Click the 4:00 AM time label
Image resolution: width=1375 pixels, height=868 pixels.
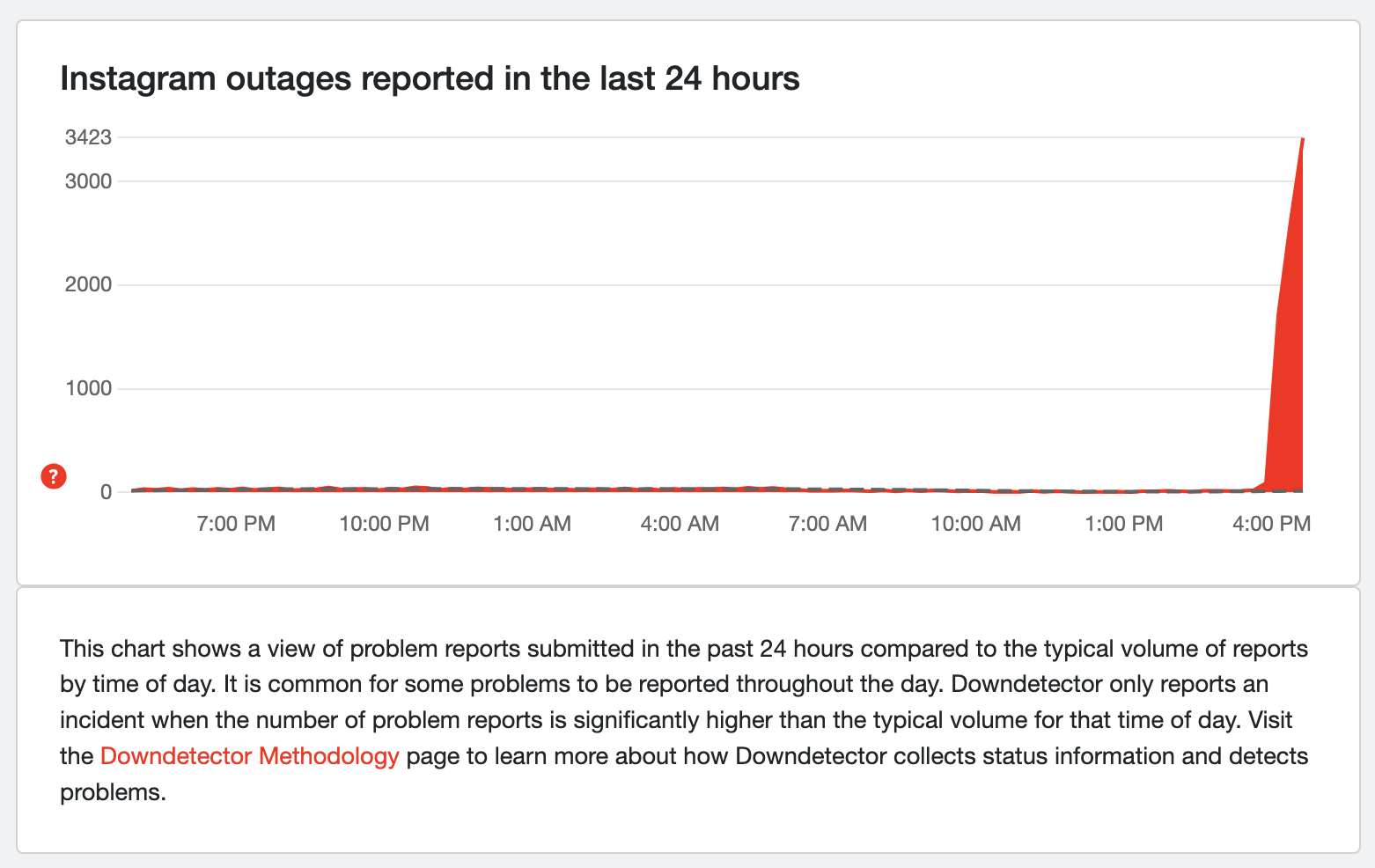[680, 524]
